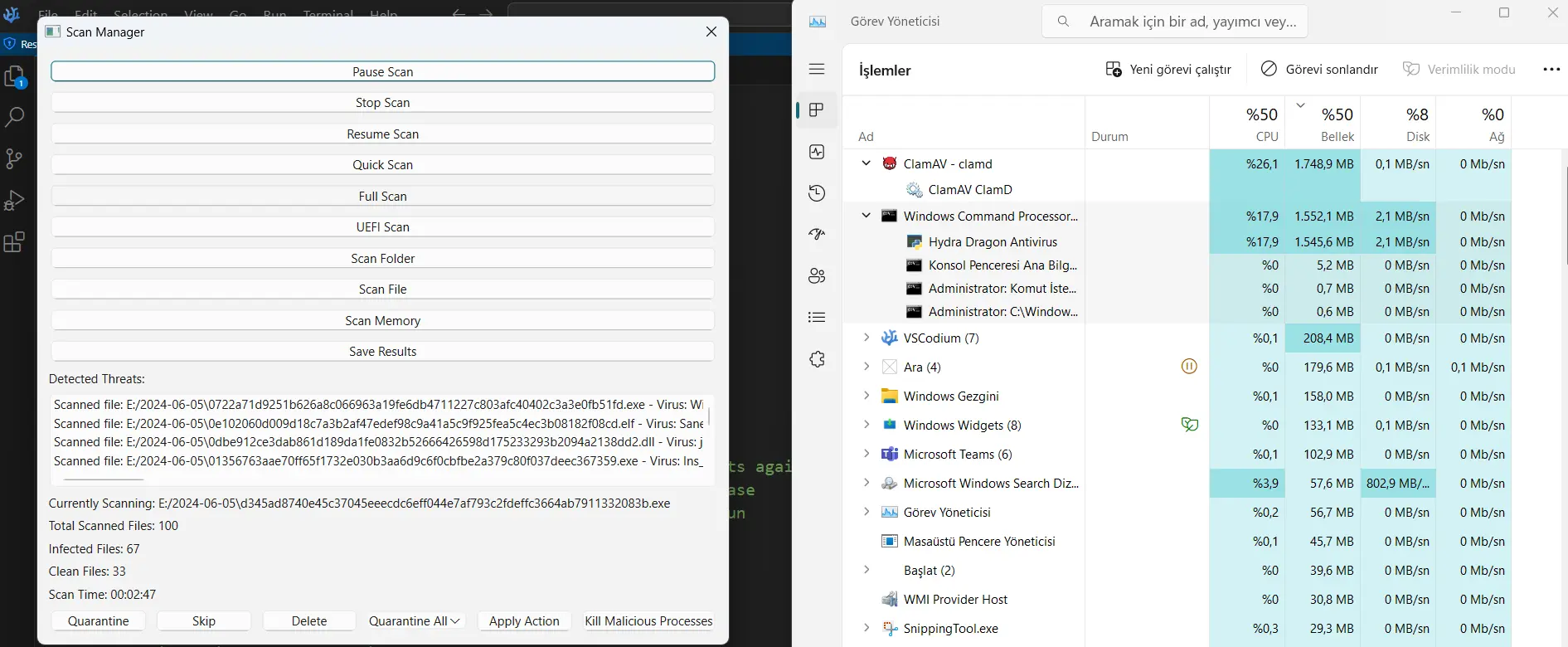Click the Hydra Dragon Antivirus process icon
This screenshot has width=1568, height=647.
click(x=915, y=241)
